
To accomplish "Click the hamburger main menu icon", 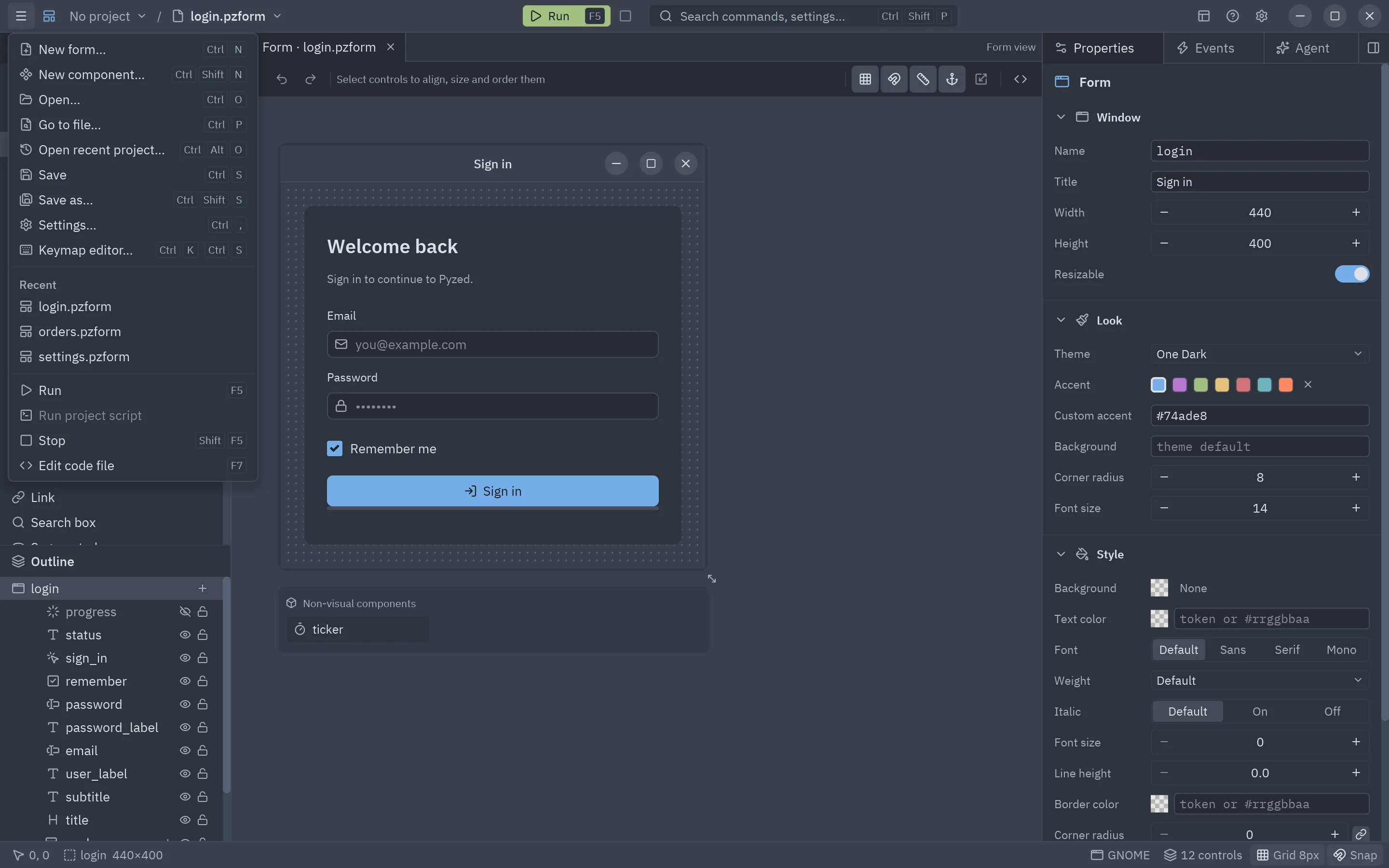I will pos(21,16).
